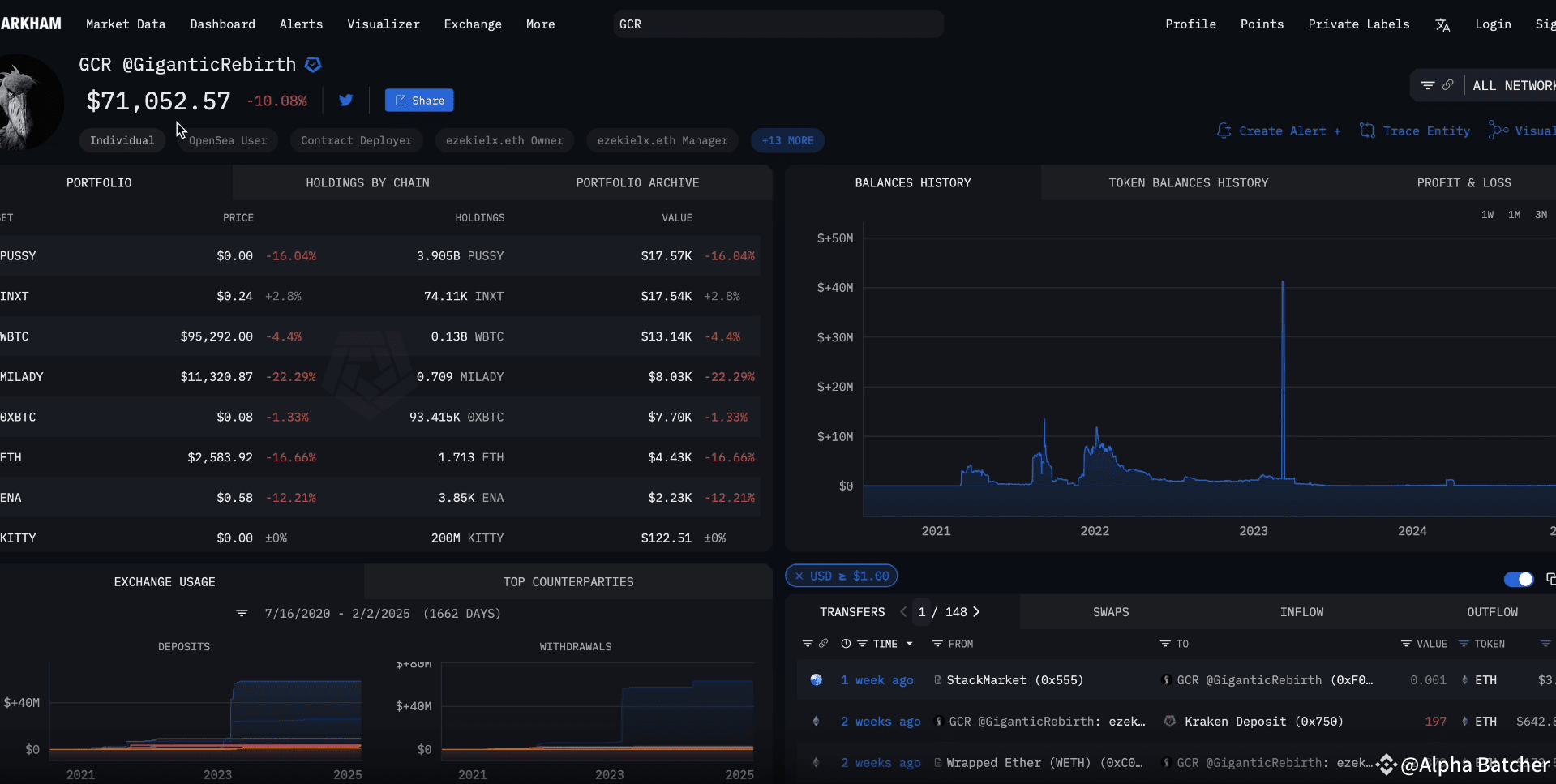The height and width of the screenshot is (784, 1556).
Task: Open Alerts in top navigation
Action: pyautogui.click(x=302, y=24)
